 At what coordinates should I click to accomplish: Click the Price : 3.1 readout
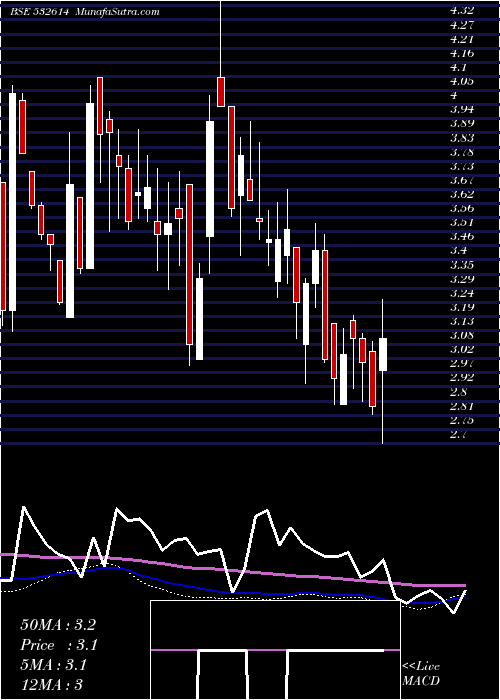coord(58,645)
